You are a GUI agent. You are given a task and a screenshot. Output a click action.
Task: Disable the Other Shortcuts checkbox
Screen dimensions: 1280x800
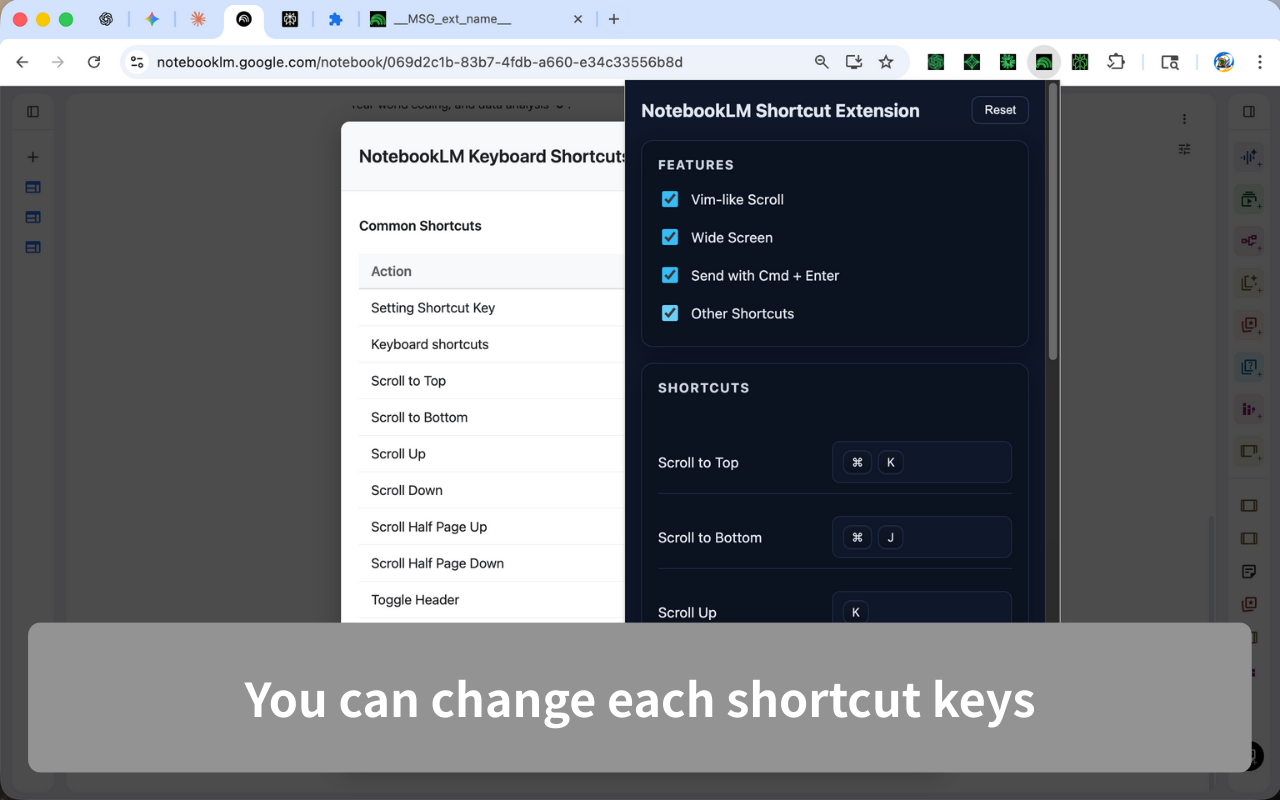pos(670,313)
